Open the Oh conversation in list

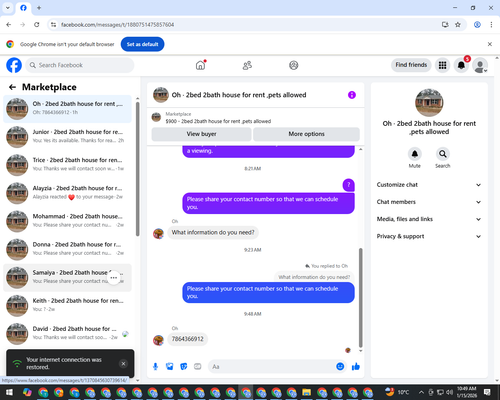67,109
